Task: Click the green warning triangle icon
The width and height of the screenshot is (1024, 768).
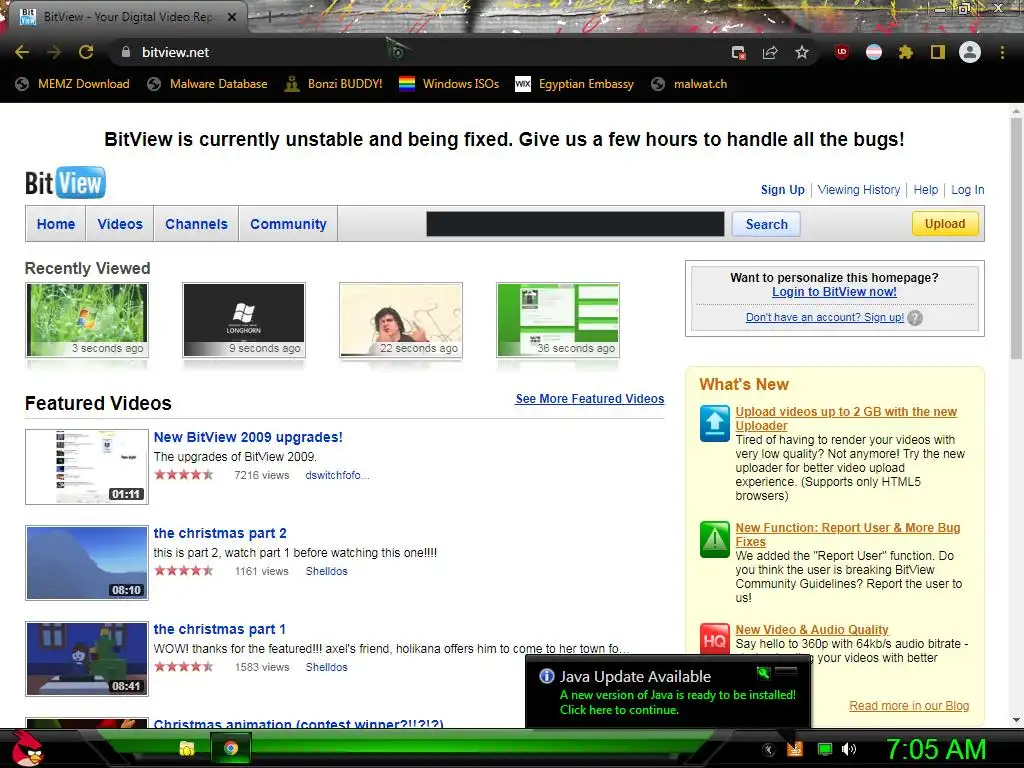Action: 714,539
